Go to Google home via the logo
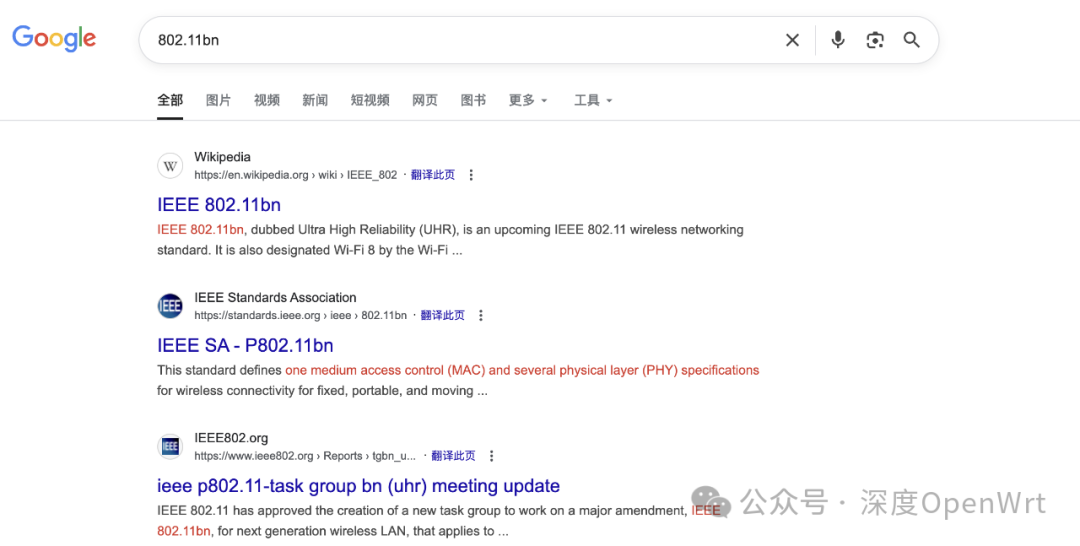Image resolution: width=1080 pixels, height=546 pixels. (x=54, y=39)
